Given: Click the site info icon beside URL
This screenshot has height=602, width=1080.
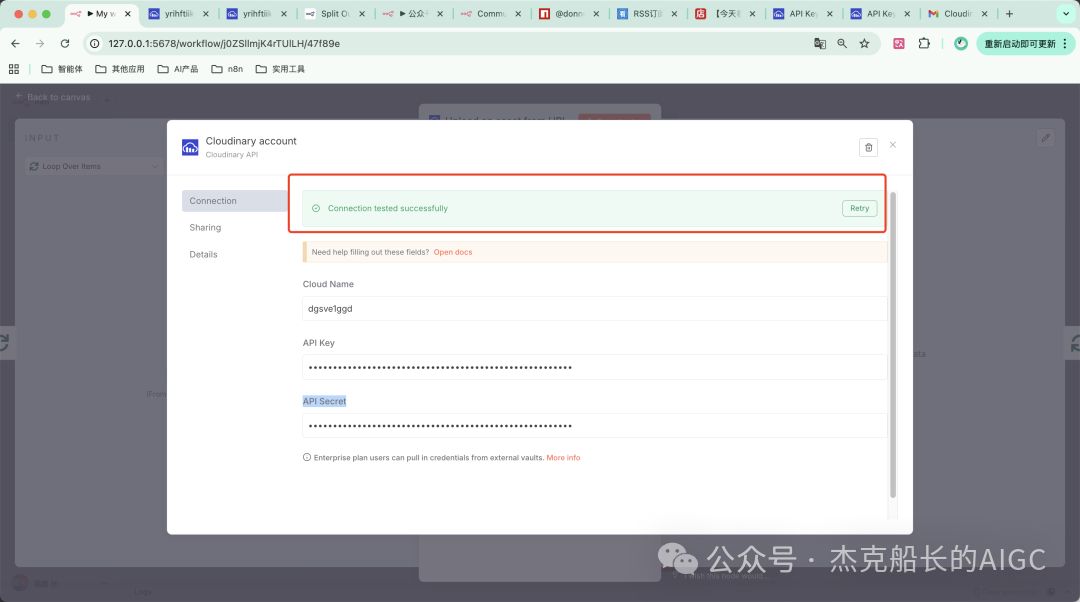Looking at the screenshot, I should 95,43.
